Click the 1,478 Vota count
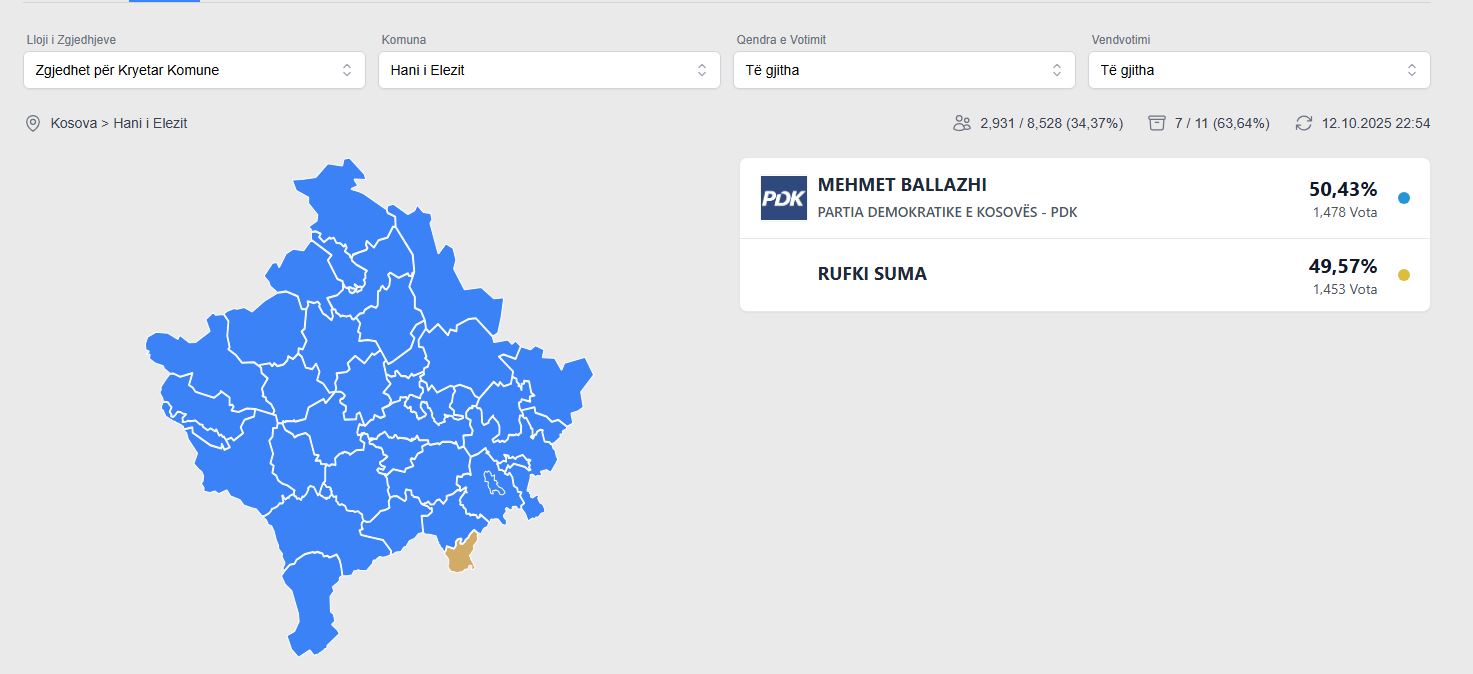Image resolution: width=1473 pixels, height=674 pixels. (1344, 212)
